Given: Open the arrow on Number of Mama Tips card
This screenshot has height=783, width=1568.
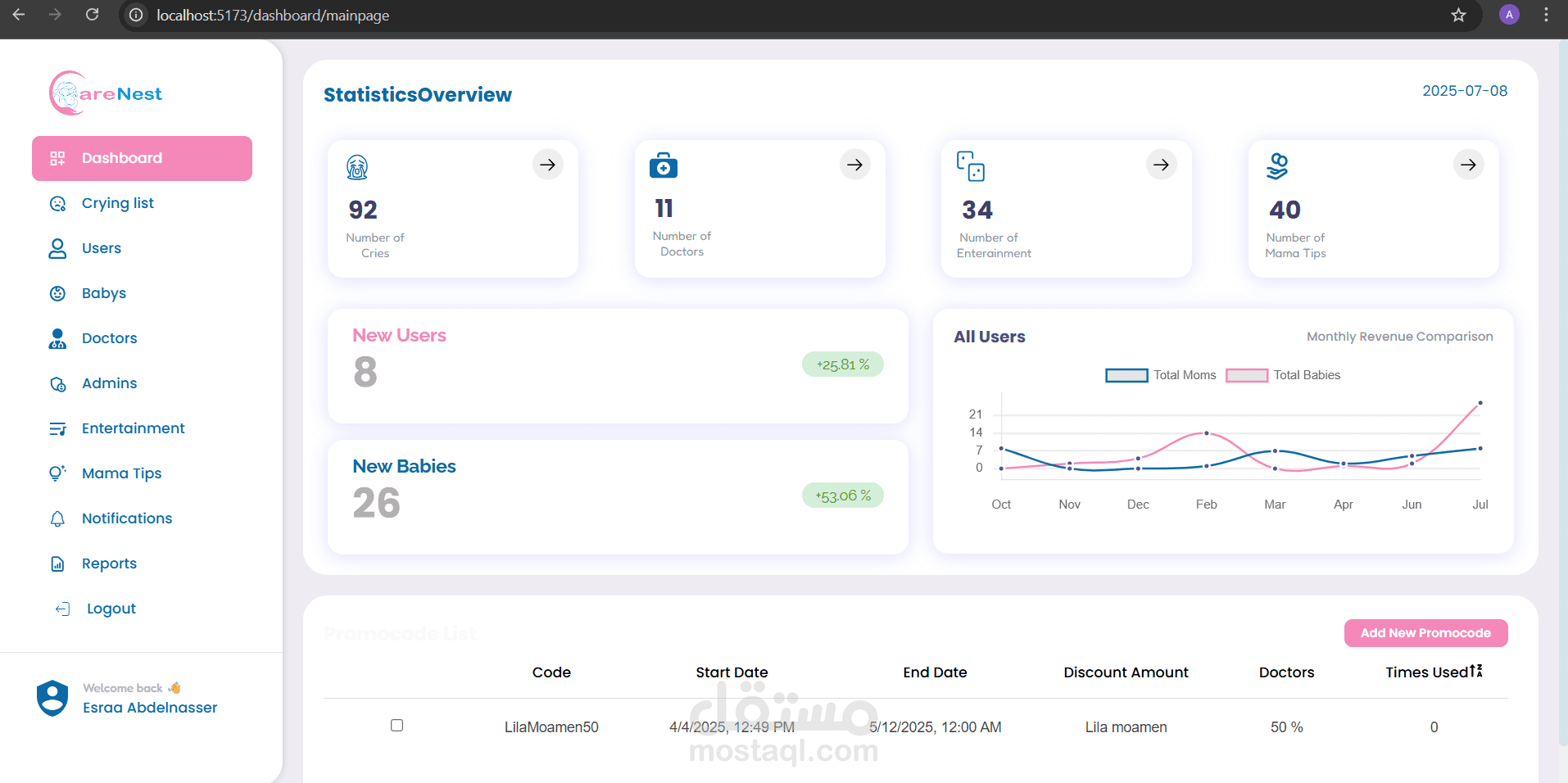Looking at the screenshot, I should pyautogui.click(x=1469, y=165).
